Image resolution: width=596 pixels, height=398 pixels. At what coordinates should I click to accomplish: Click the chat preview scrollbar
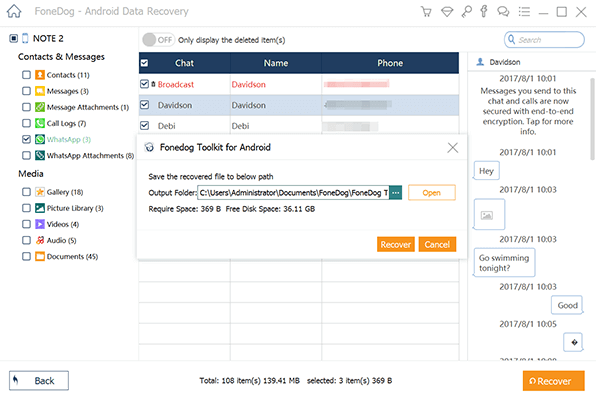[x=592, y=119]
